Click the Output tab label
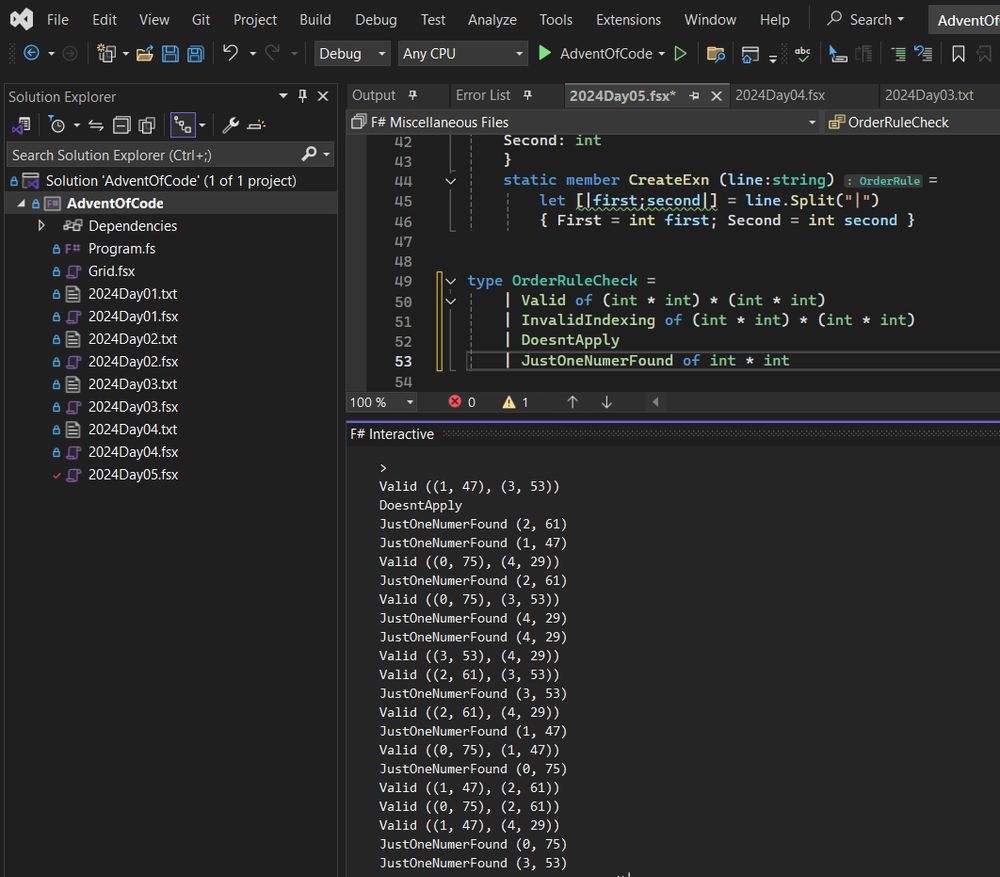The height and width of the screenshot is (877, 1000). 374,95
